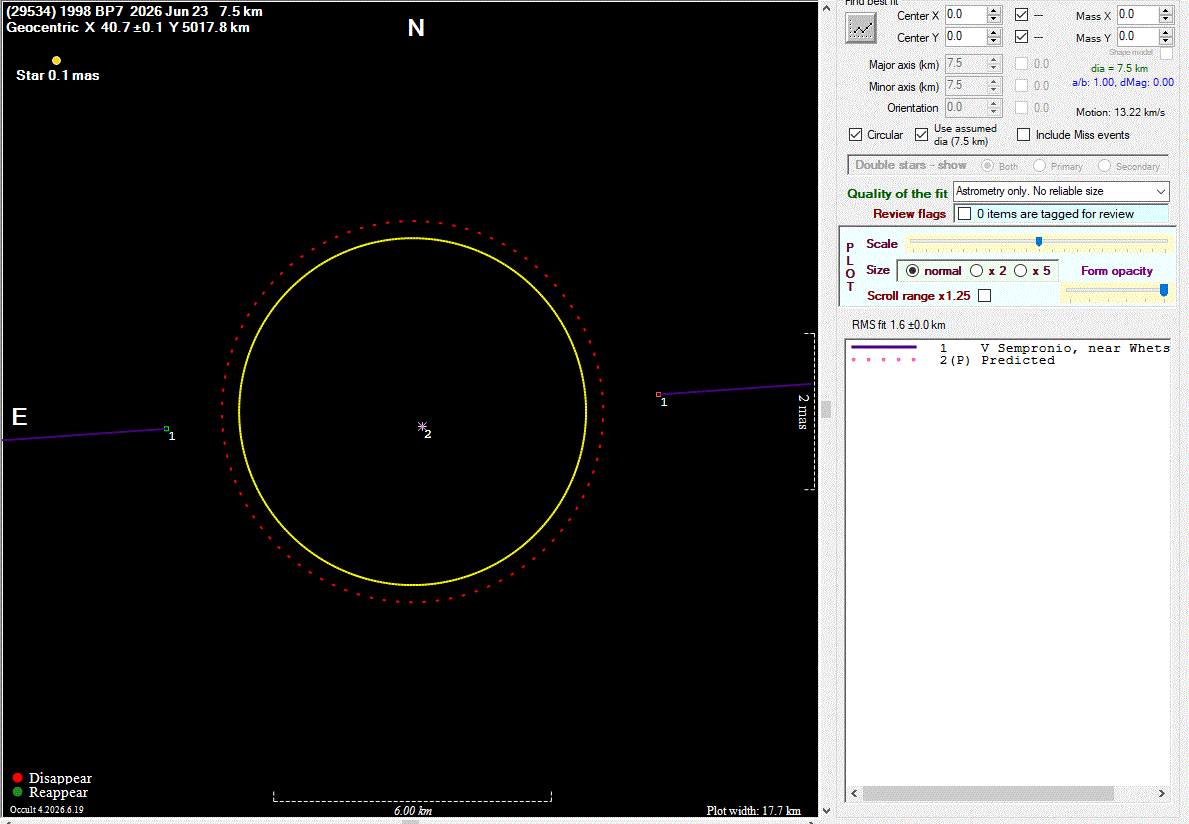1189x824 pixels.
Task: Uncheck the Circular checkbox
Action: point(855,134)
